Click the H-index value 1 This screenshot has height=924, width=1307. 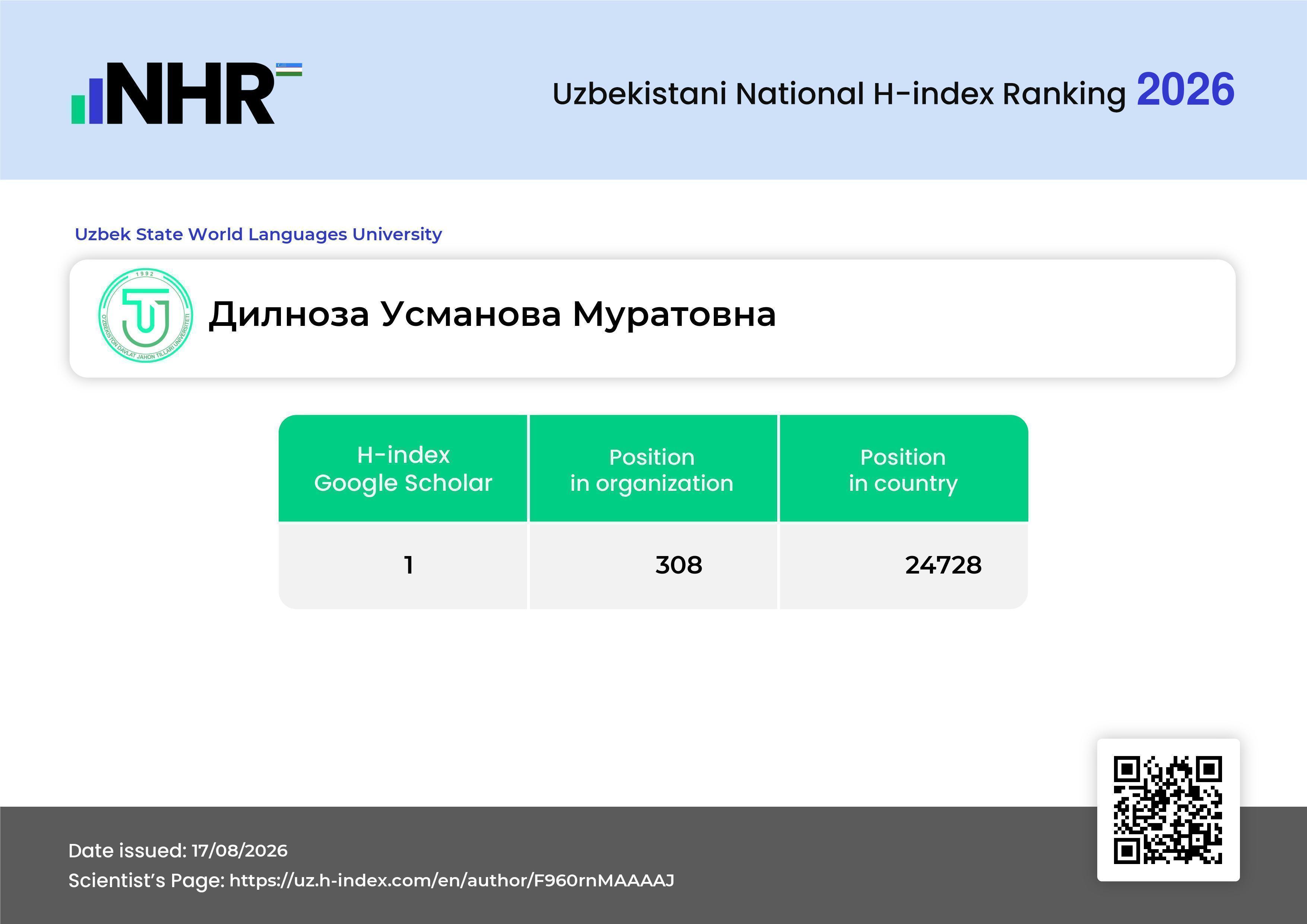[x=408, y=565]
